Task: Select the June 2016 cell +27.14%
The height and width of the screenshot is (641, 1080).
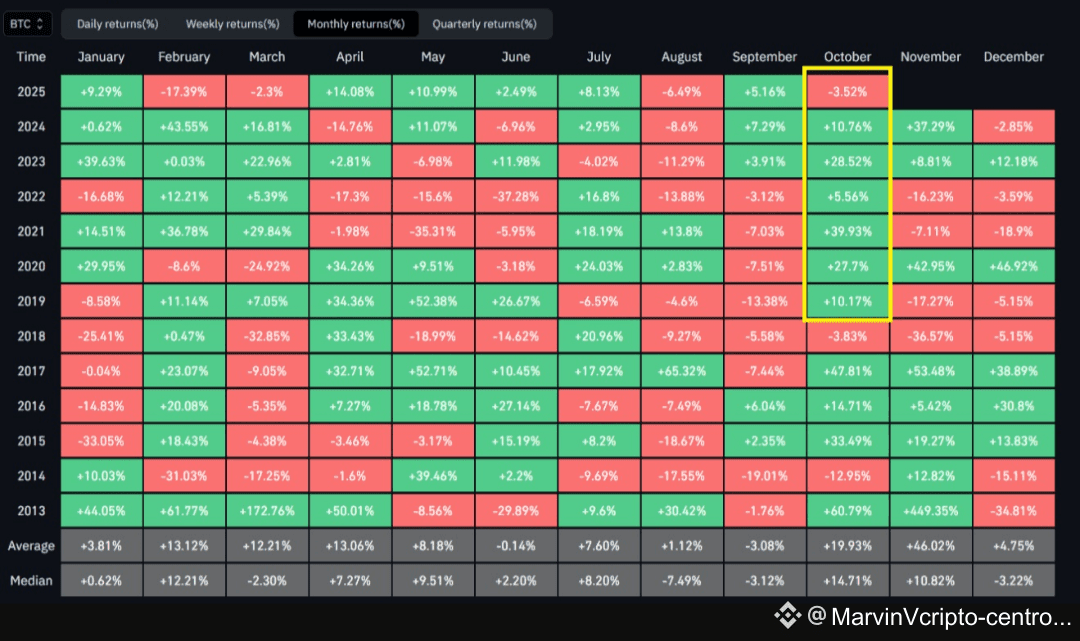Action: coord(516,406)
